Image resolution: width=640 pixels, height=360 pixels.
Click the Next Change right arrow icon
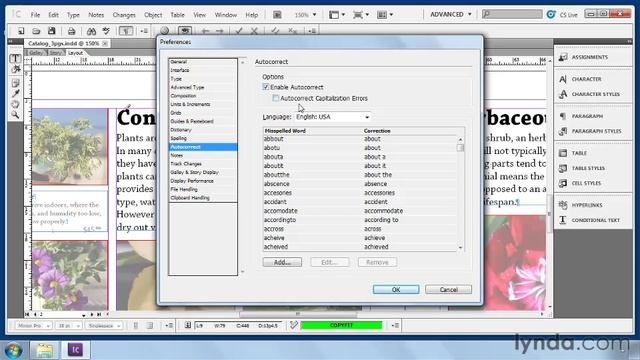(x=220, y=31)
